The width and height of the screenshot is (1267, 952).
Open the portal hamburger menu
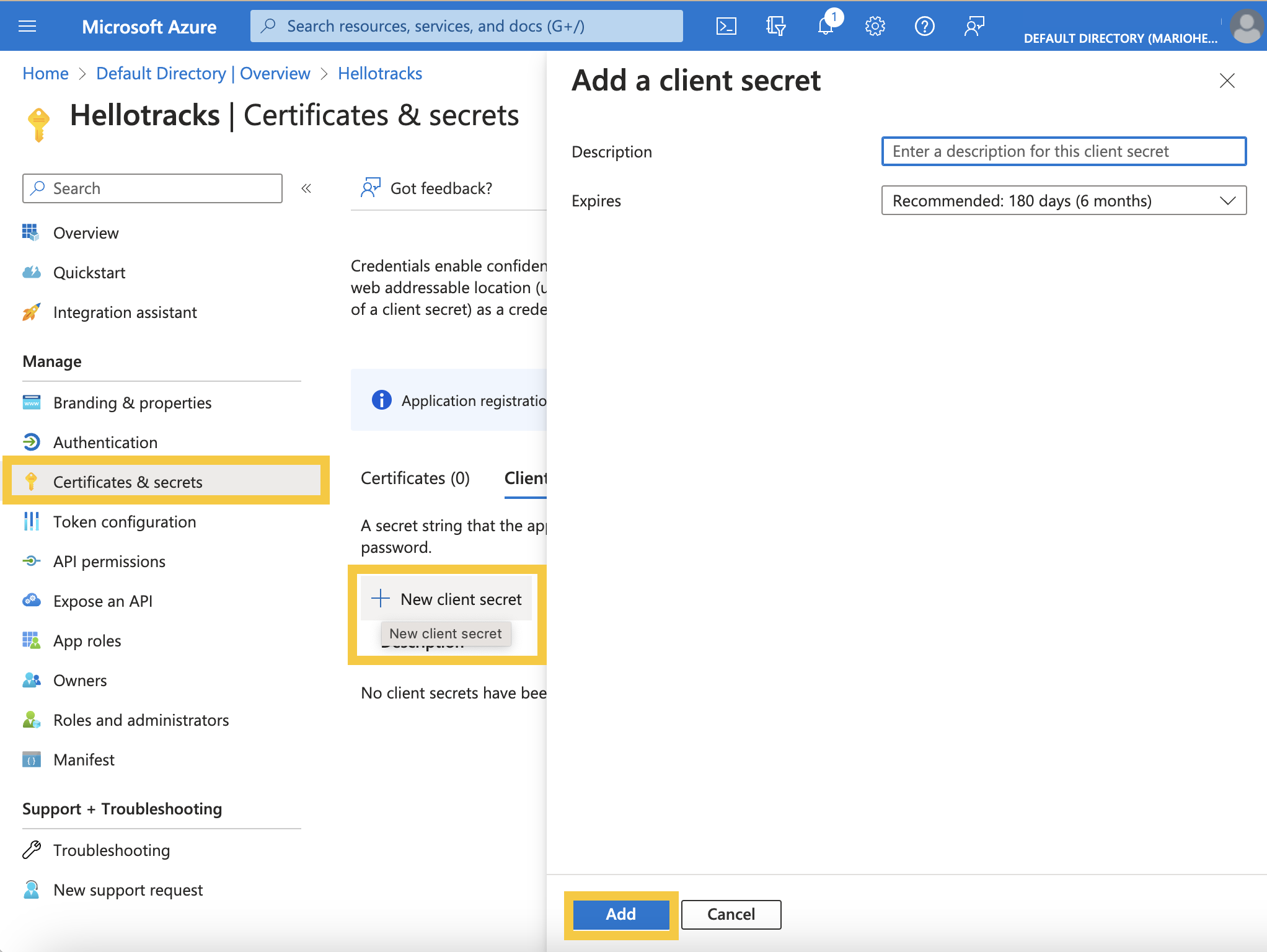[x=27, y=26]
